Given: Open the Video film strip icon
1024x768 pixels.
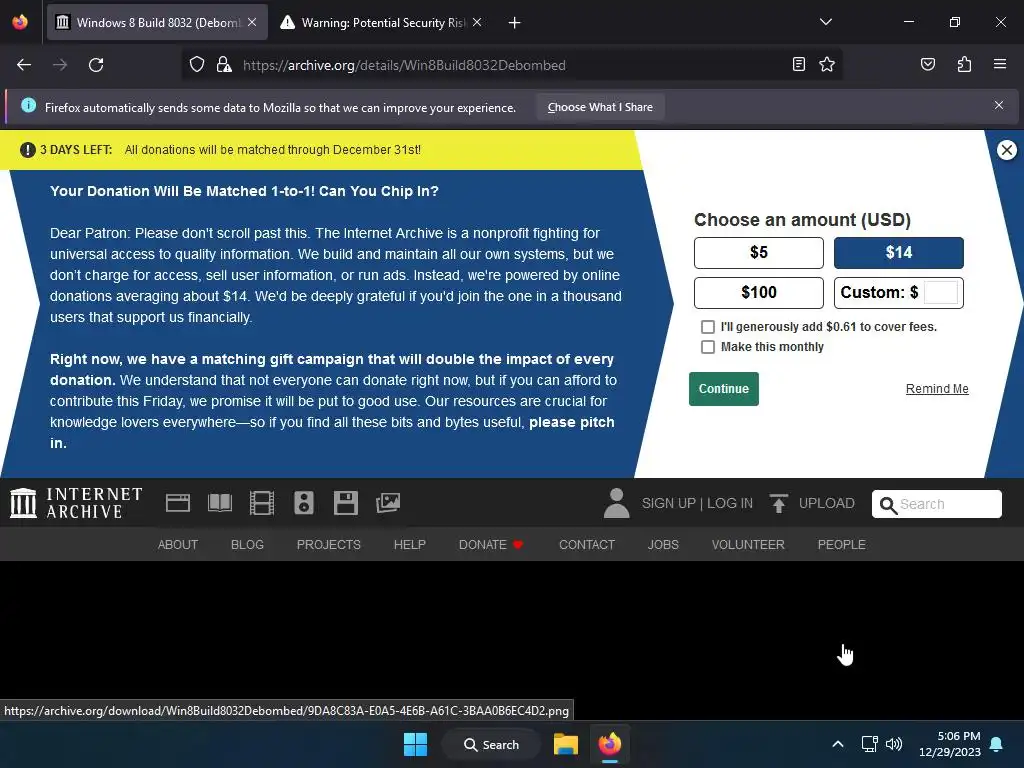Looking at the screenshot, I should [262, 503].
